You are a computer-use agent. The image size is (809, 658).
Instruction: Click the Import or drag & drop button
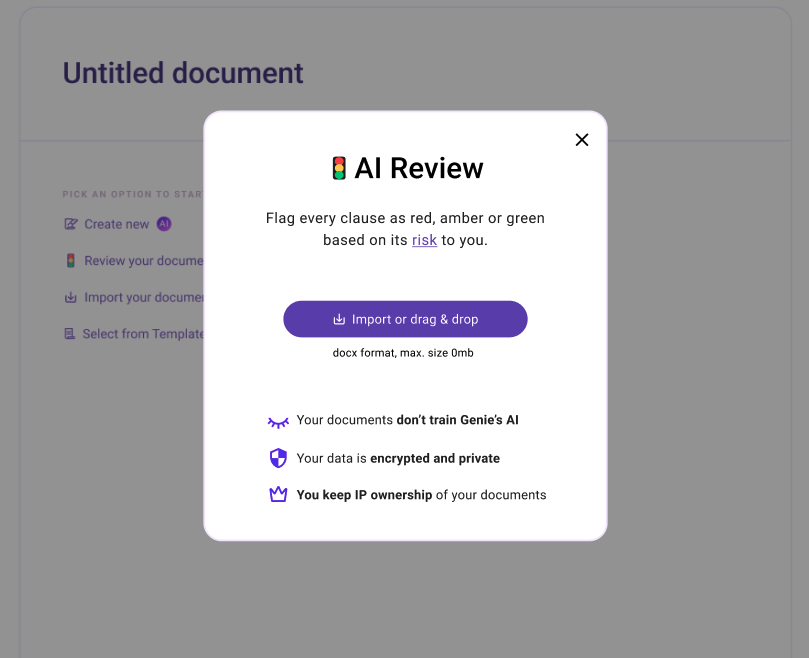pos(405,319)
